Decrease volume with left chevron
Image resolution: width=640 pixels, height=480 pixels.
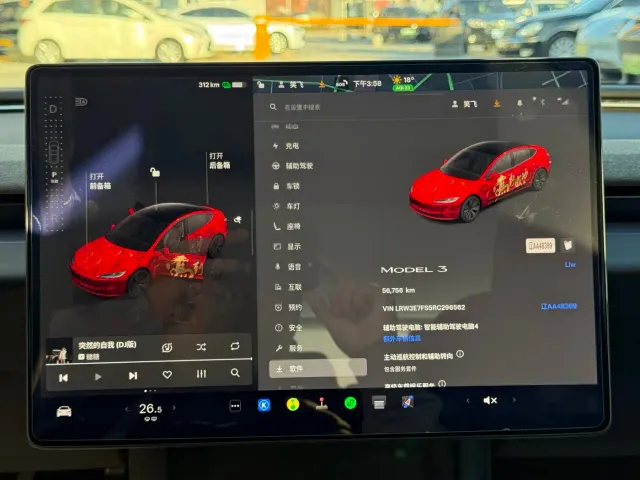(468, 401)
